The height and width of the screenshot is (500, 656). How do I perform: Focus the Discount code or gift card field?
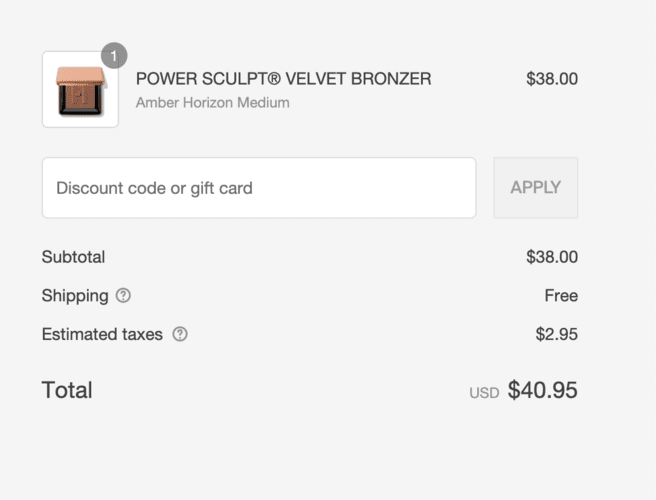coord(259,188)
